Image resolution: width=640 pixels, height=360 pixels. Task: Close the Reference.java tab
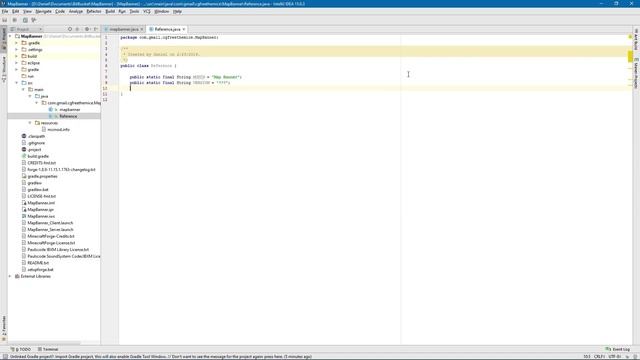(184, 29)
